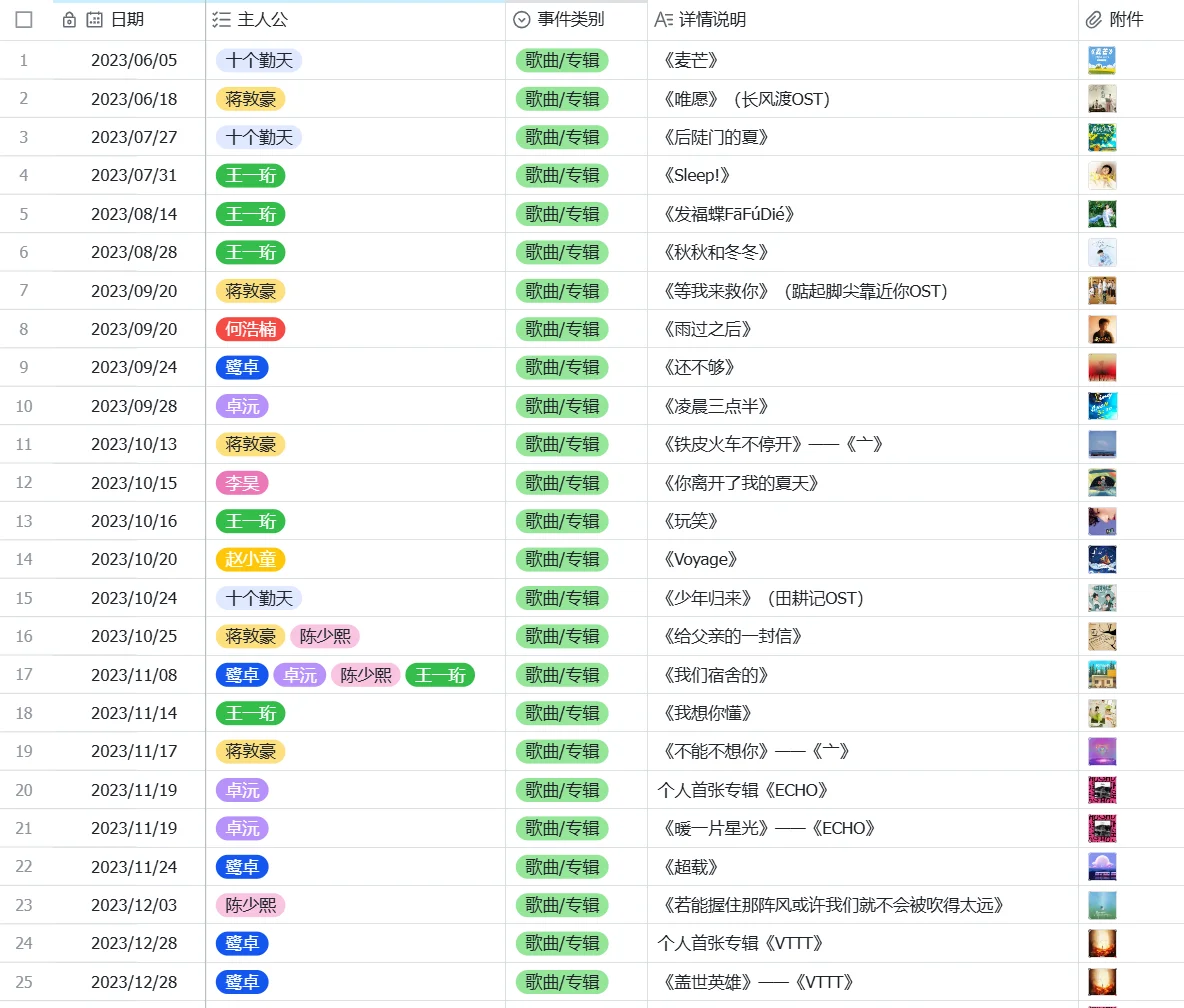Open attachment thumbnail for 《Sleep!》
Screen dimensions: 1184x1008
point(1102,175)
